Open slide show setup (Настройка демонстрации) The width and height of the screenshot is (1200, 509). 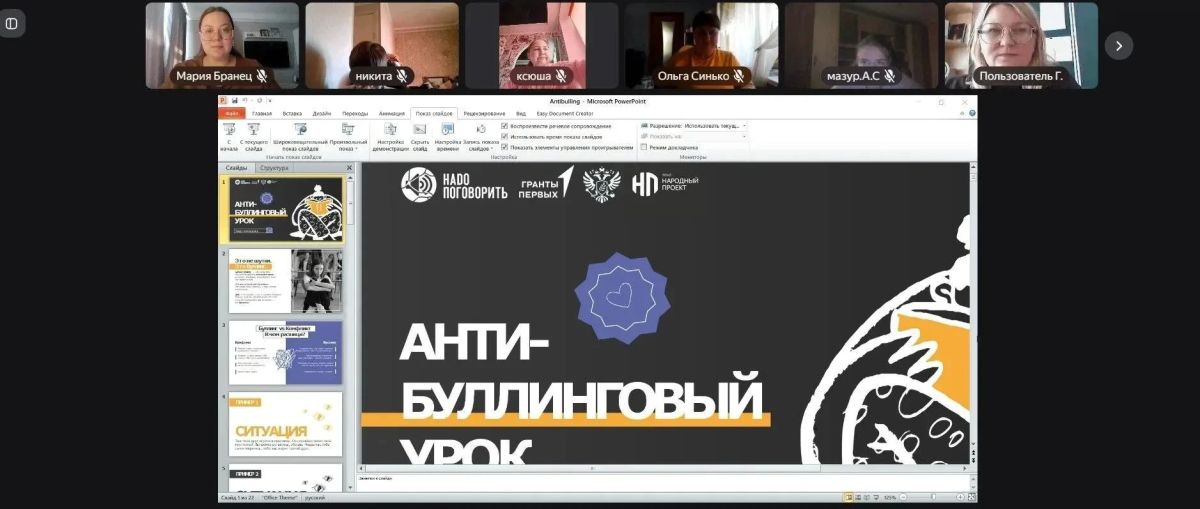(391, 137)
